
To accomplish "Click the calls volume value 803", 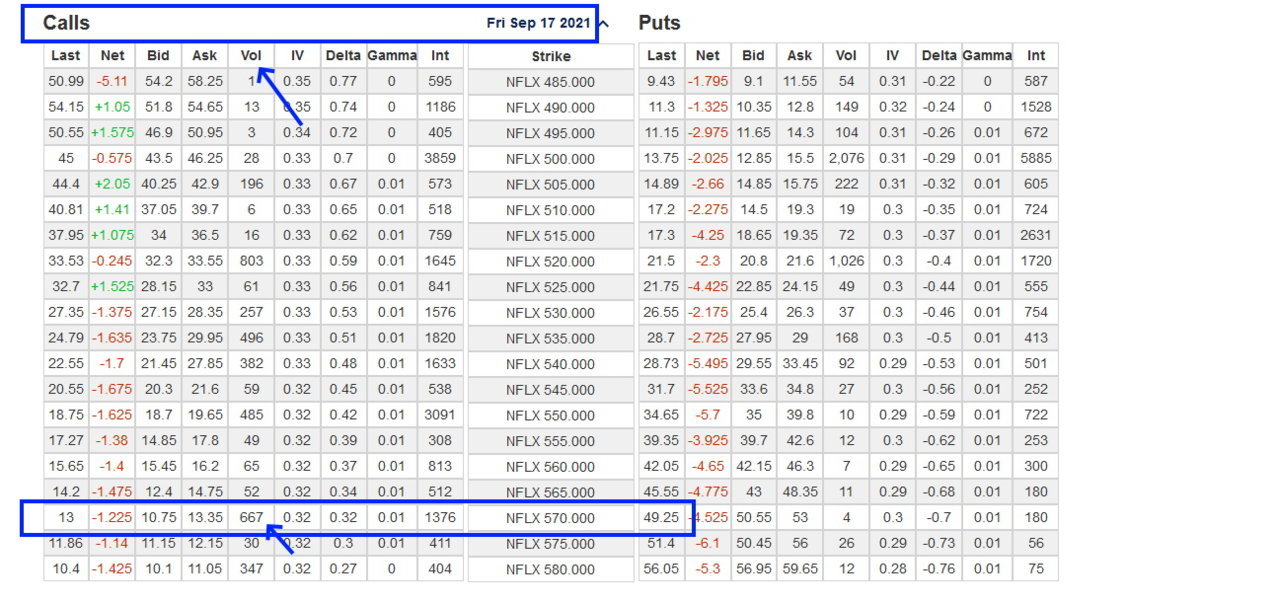I will click(251, 261).
